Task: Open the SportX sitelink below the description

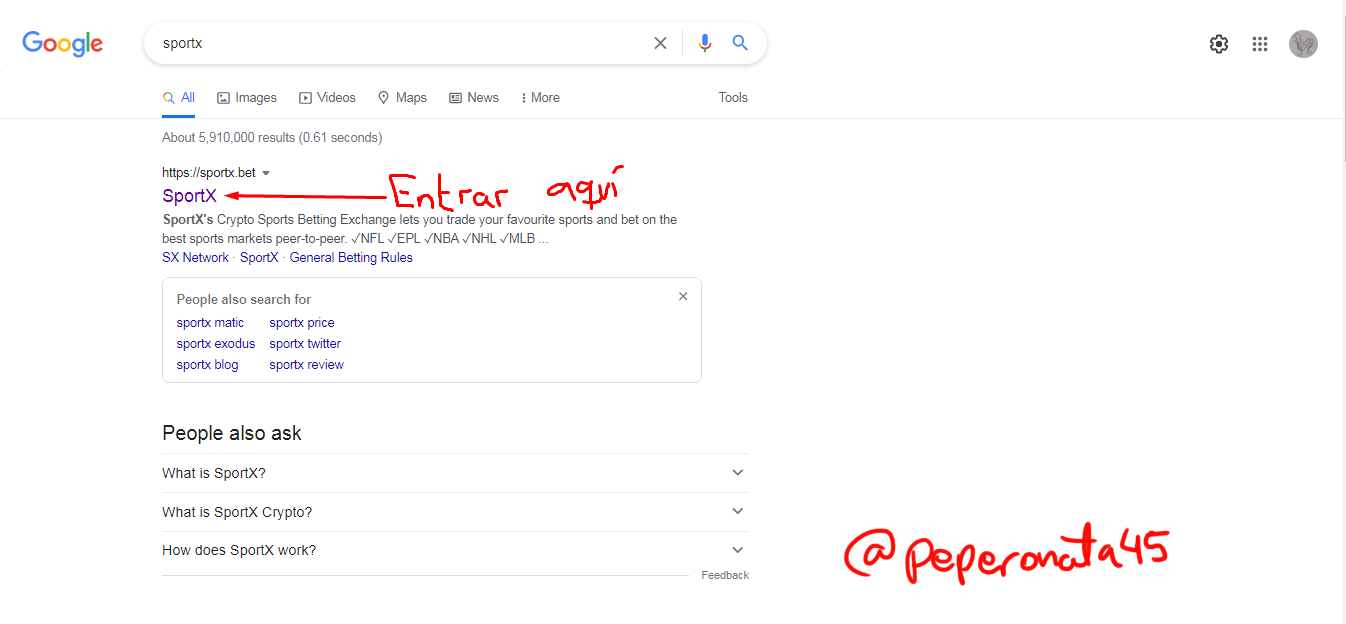Action: tap(259, 258)
